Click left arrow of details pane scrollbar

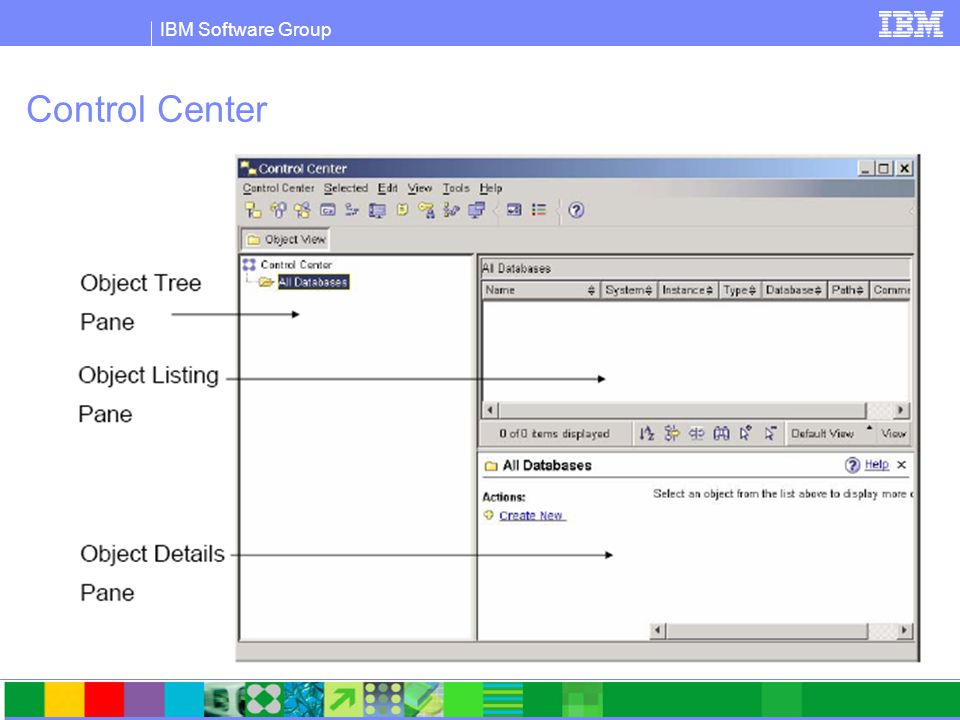[658, 631]
